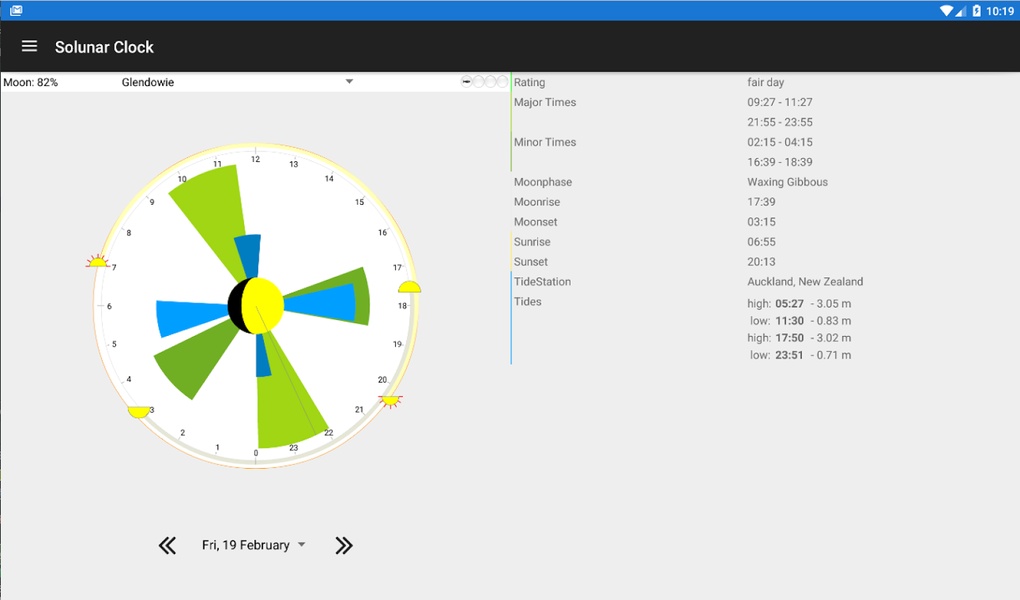Click the high tide 05:27 entry
Screen dimensions: 1020x600
799,304
